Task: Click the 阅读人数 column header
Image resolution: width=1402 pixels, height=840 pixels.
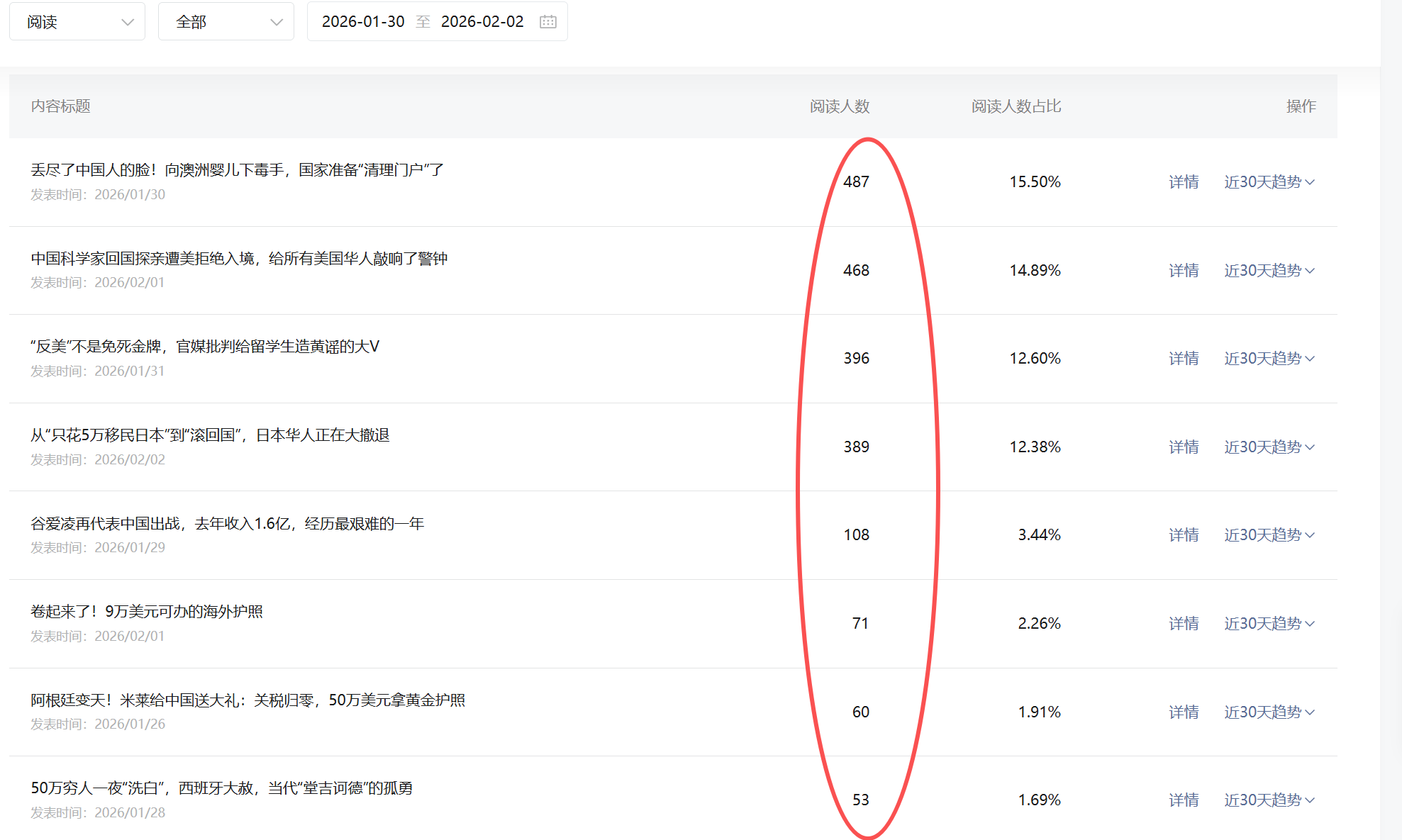Action: pyautogui.click(x=840, y=106)
